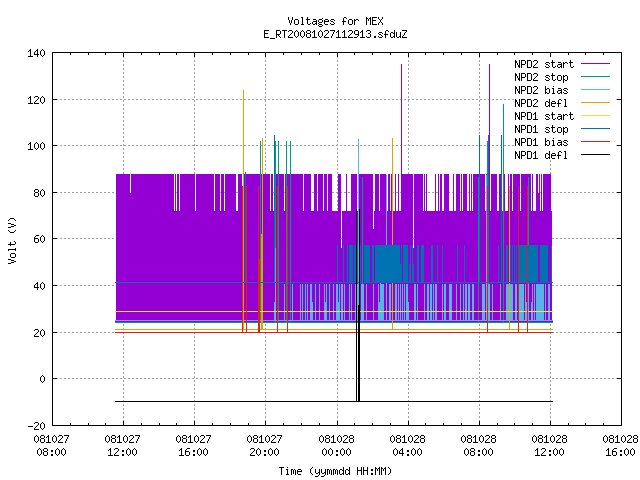Click the 081027 20:00 time tick label

(264, 446)
